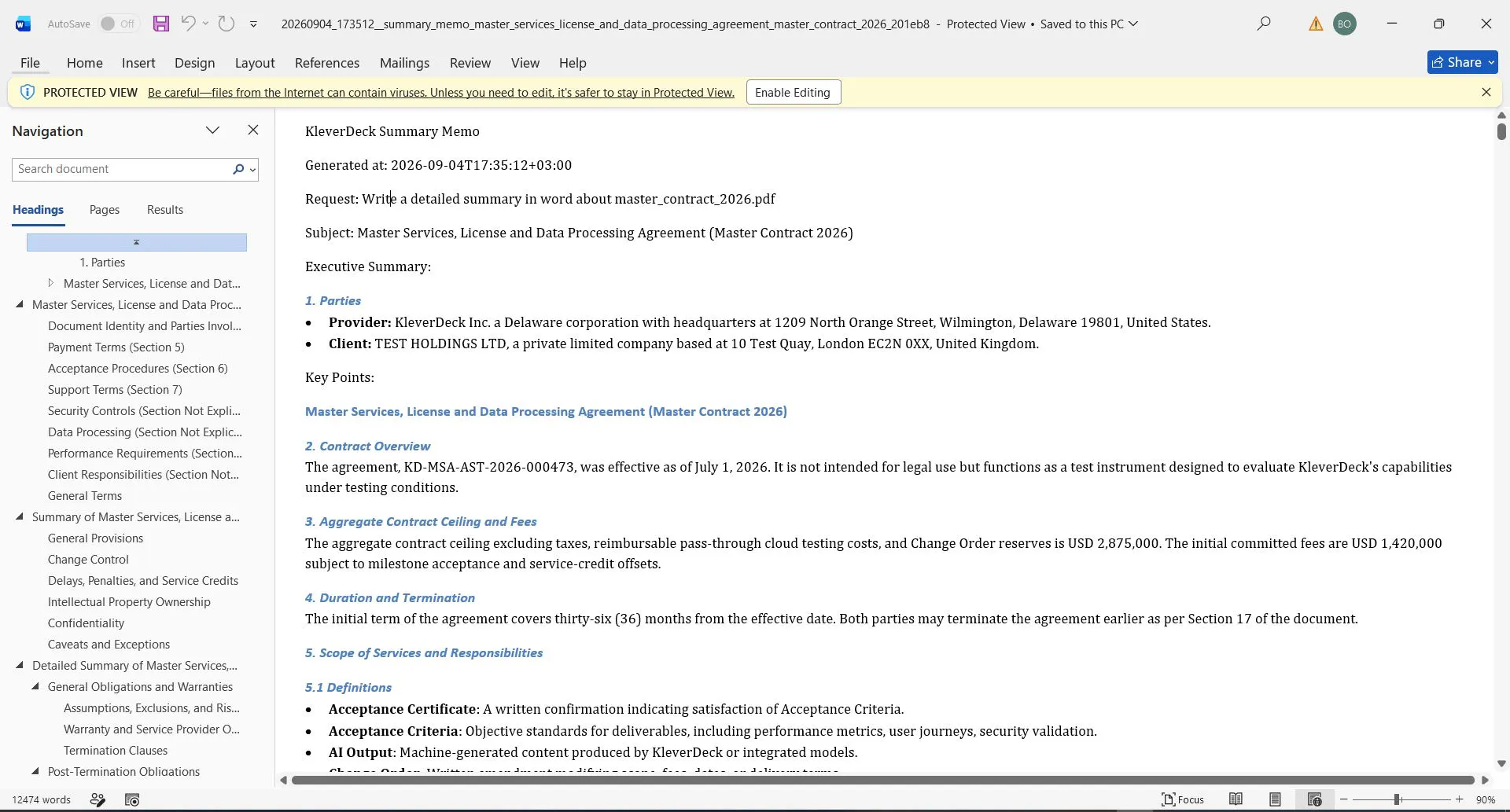Screen dimensions: 1510x812
Task: Redo the last action
Action: click(226, 24)
